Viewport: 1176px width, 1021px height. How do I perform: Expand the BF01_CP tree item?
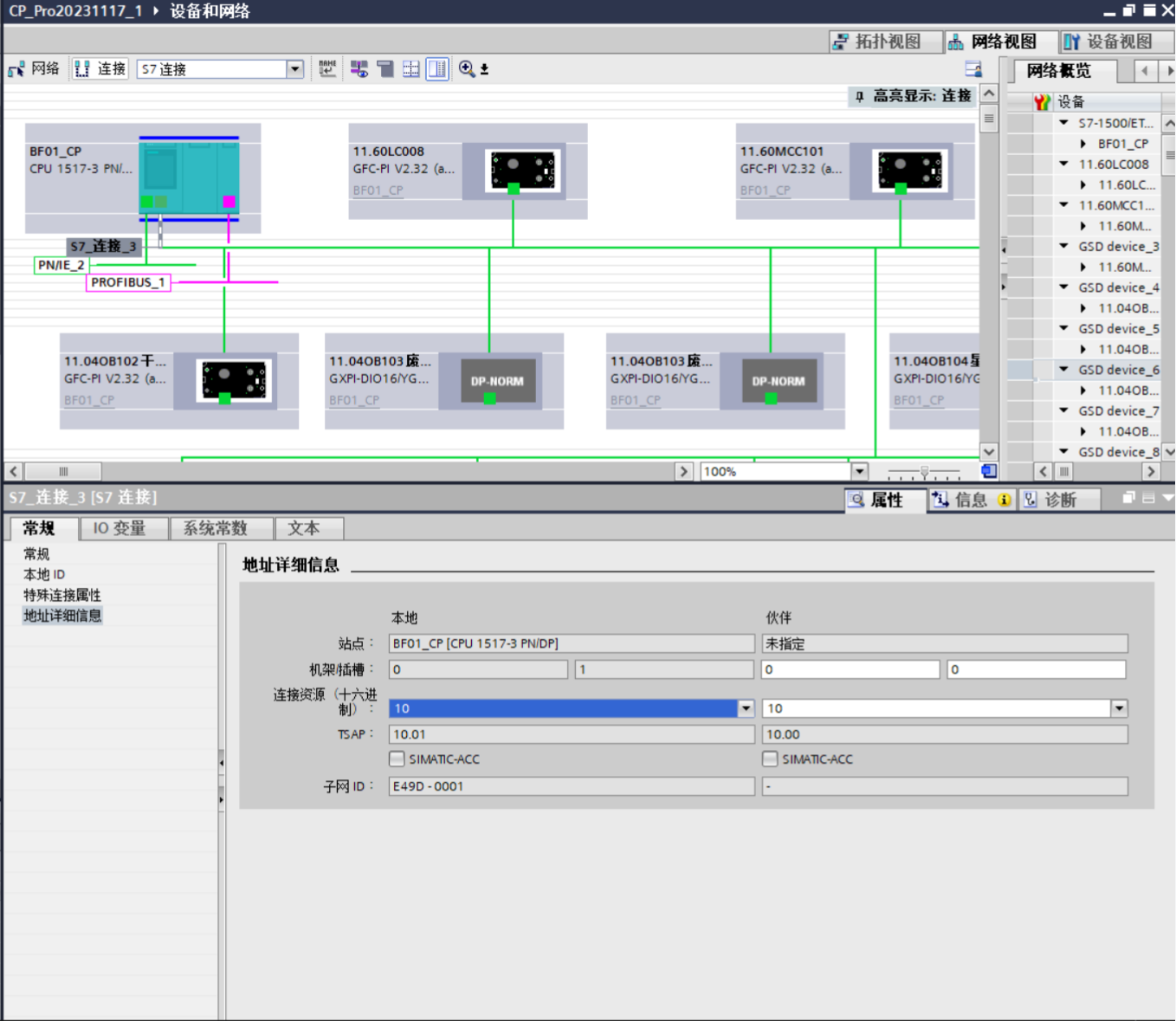1083,144
